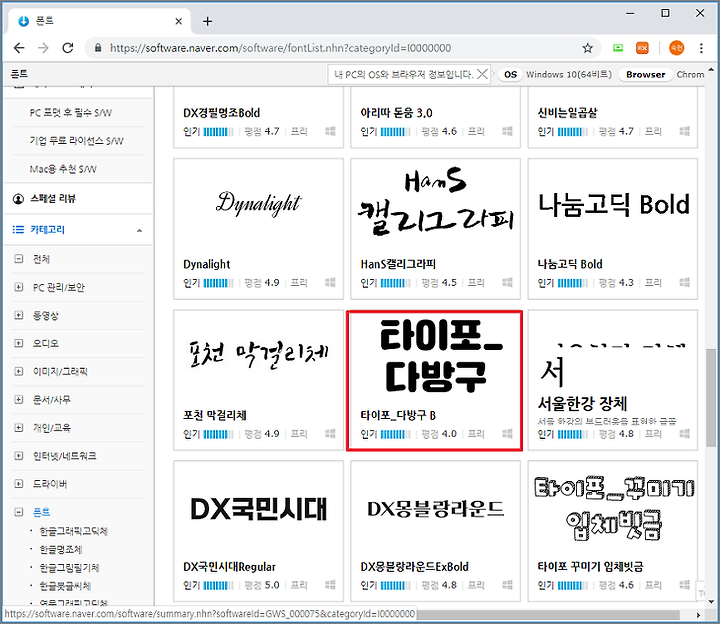The height and width of the screenshot is (624, 720).
Task: Select the 한글그래픽고딕체 subcategory
Action: [x=73, y=531]
